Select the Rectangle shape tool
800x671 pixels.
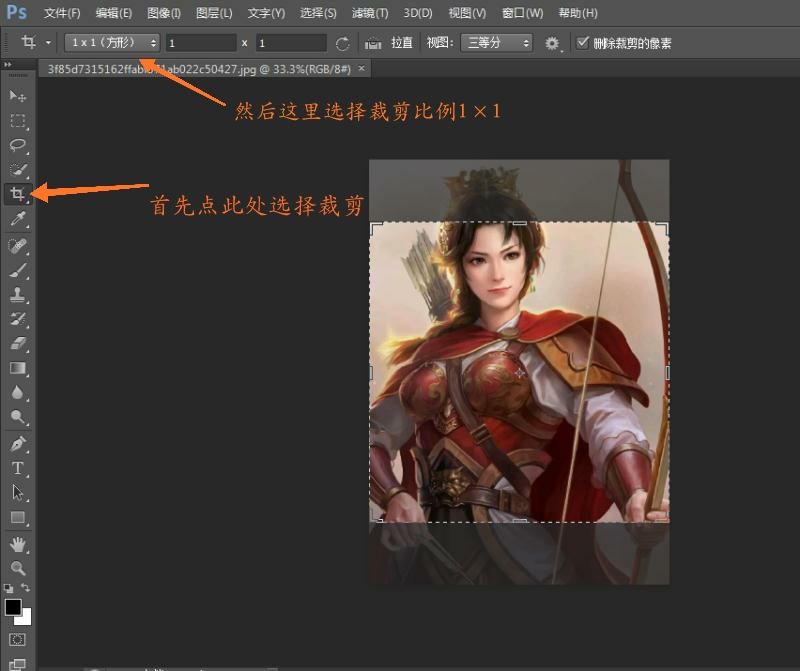pos(17,517)
